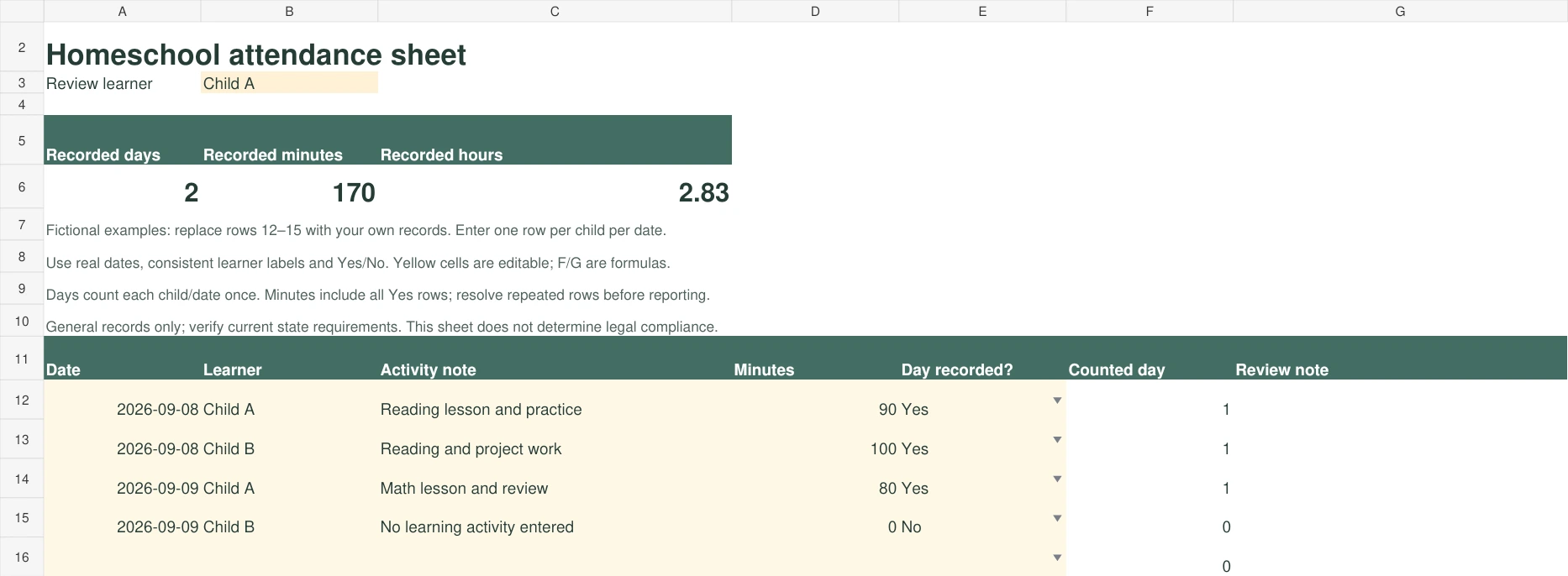Select column G header

click(x=1400, y=11)
